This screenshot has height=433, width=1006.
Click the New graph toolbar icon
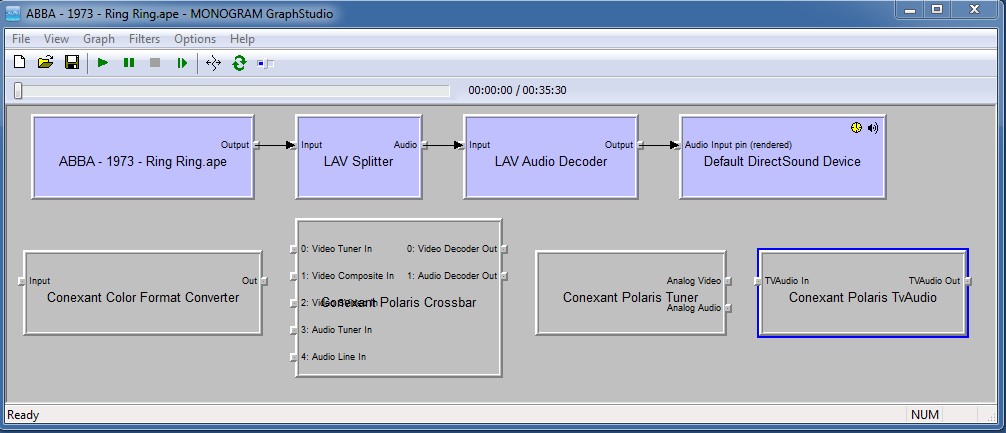(x=19, y=62)
